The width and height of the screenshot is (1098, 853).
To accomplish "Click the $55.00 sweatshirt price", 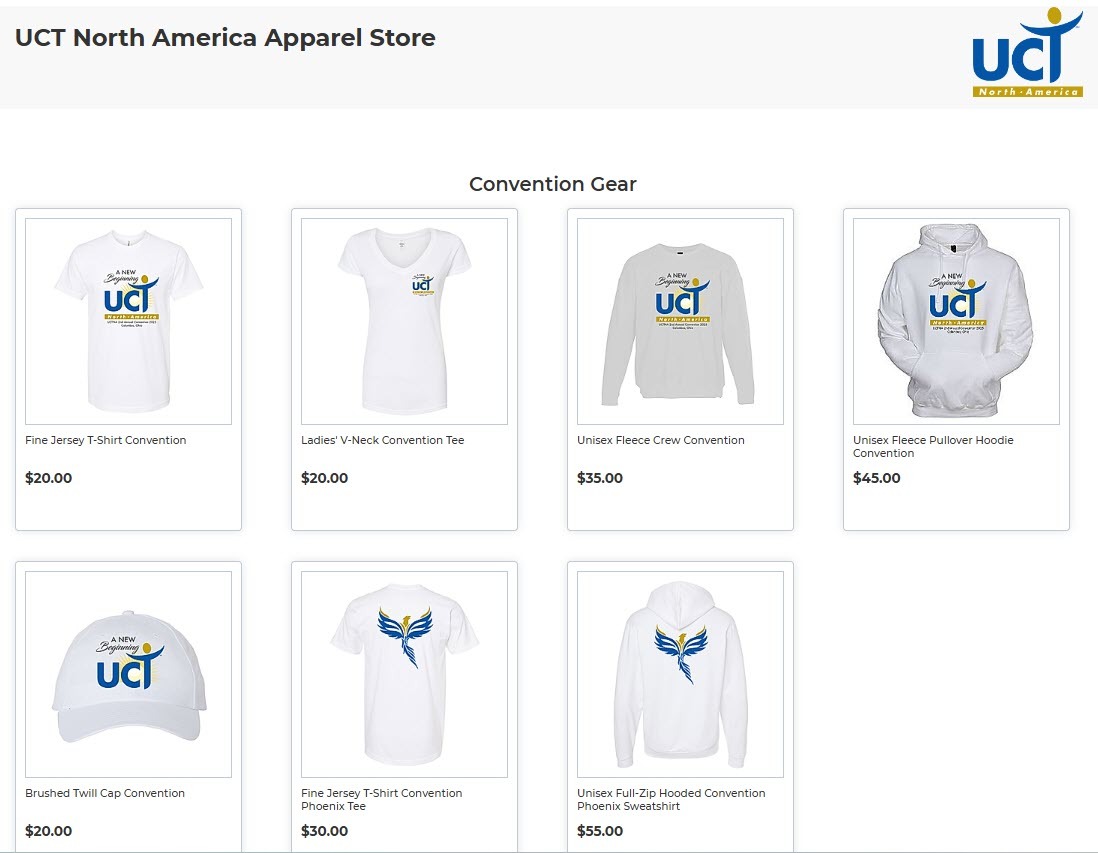I will tap(600, 831).
